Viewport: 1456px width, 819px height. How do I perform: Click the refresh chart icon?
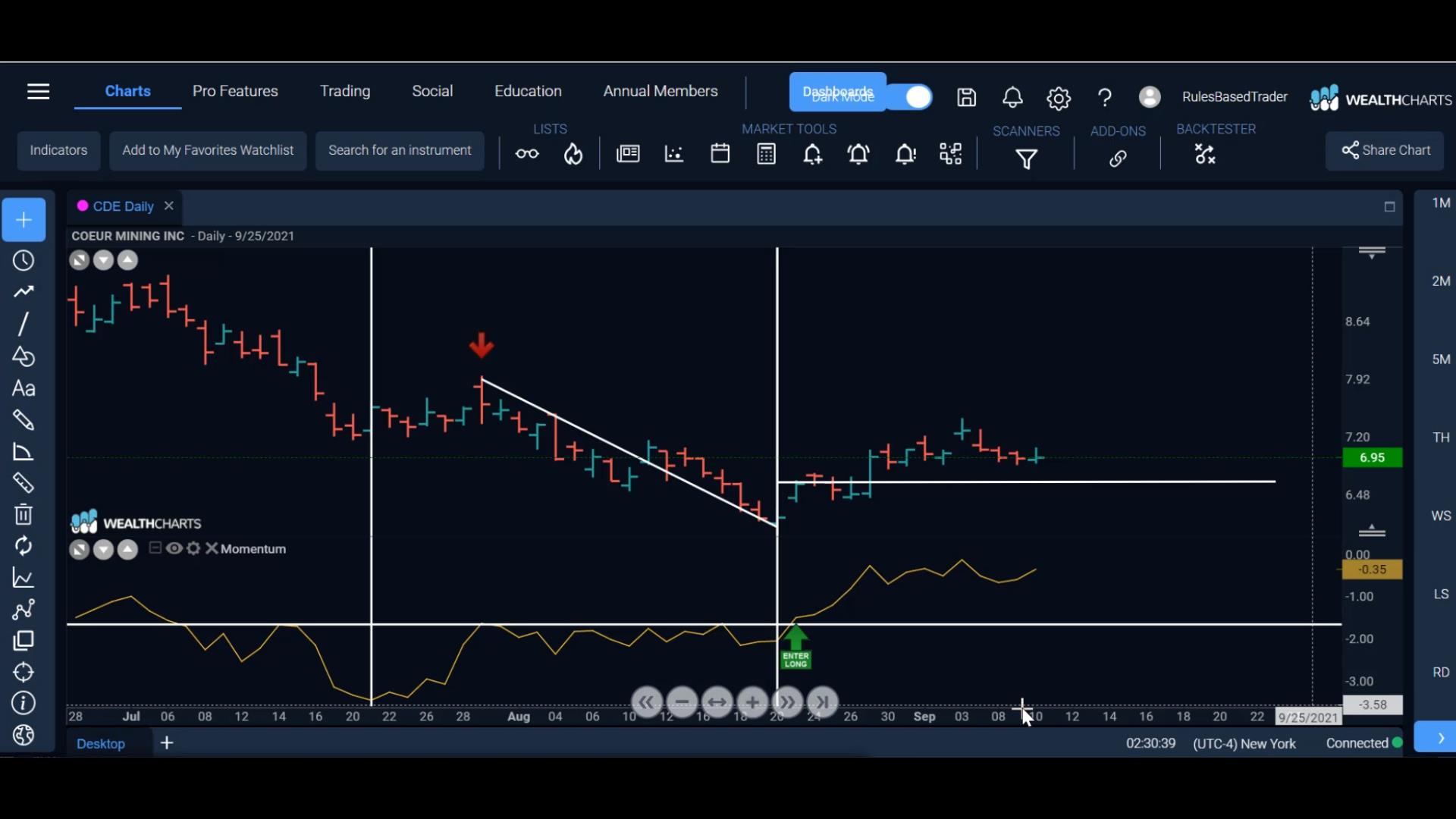[24, 546]
